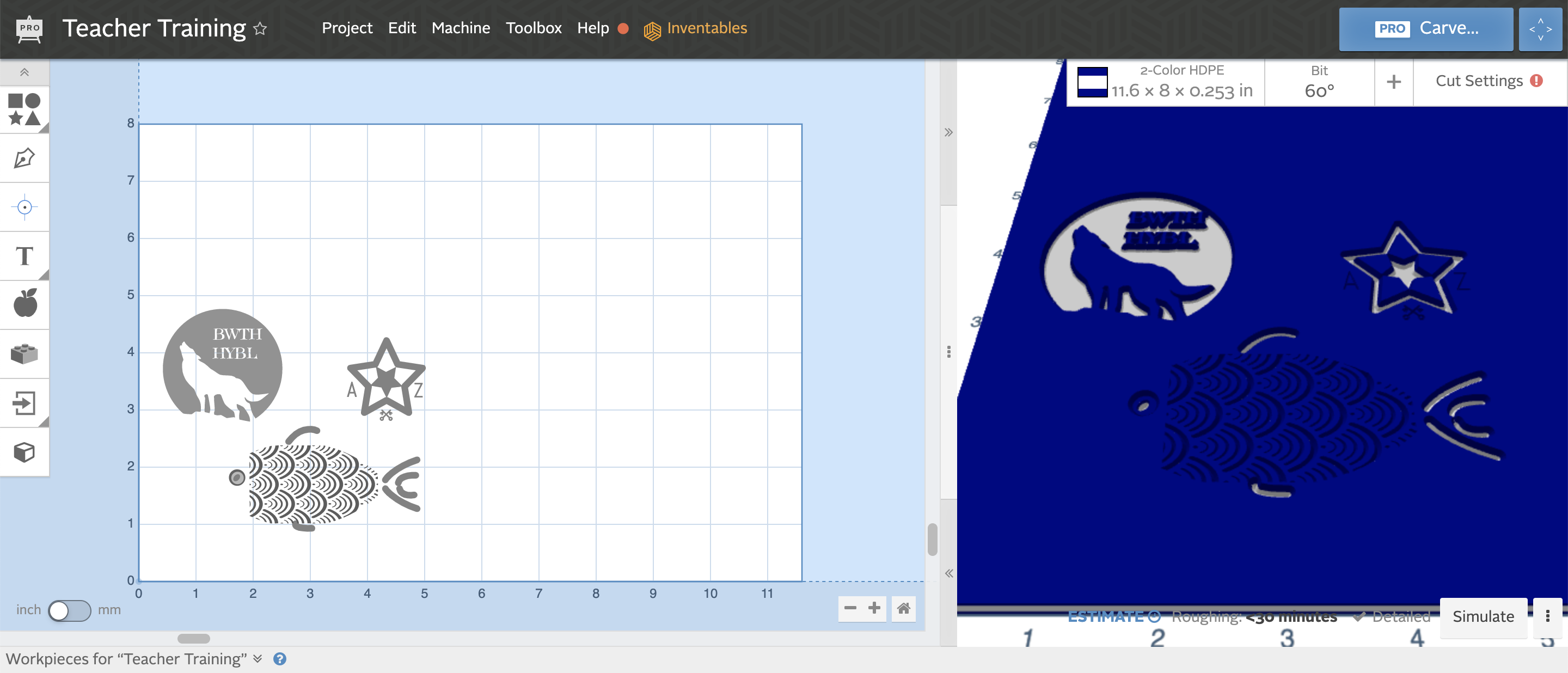Collapse the left toolbar with double chevron
The width and height of the screenshot is (1568, 673).
click(x=24, y=72)
